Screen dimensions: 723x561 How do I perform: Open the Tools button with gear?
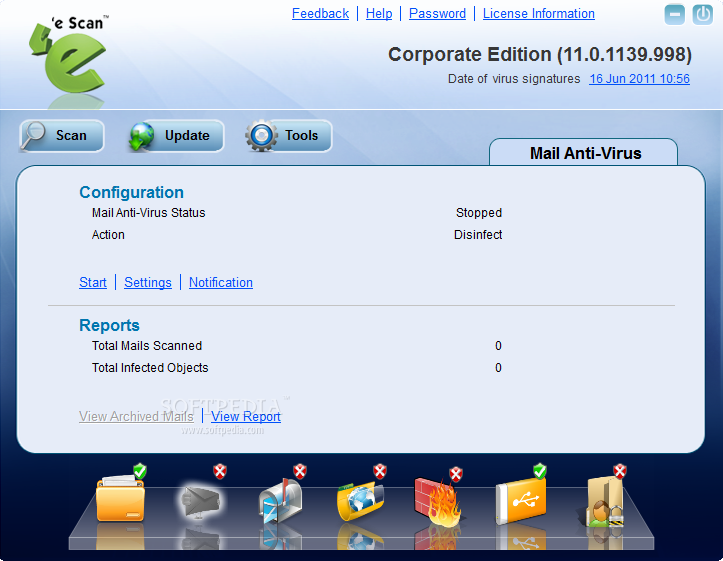289,136
